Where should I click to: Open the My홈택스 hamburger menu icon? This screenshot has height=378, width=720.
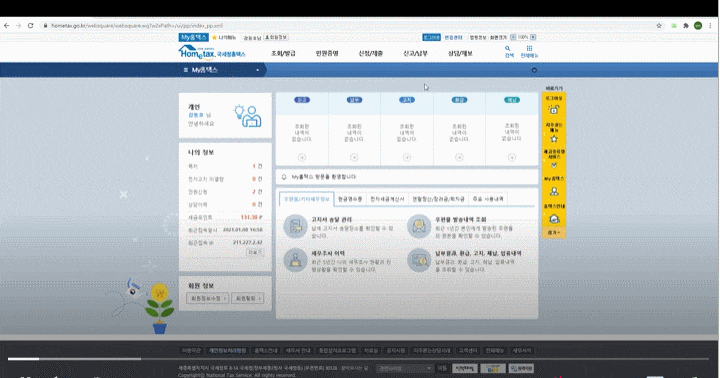pyautogui.click(x=186, y=70)
